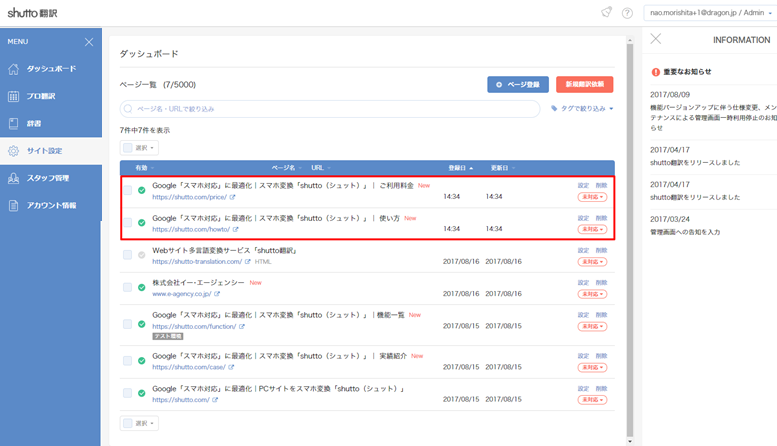Open 未対応 status dropdown for 機能一覧 row
Screen dimensions: 777x446
[x=592, y=327]
